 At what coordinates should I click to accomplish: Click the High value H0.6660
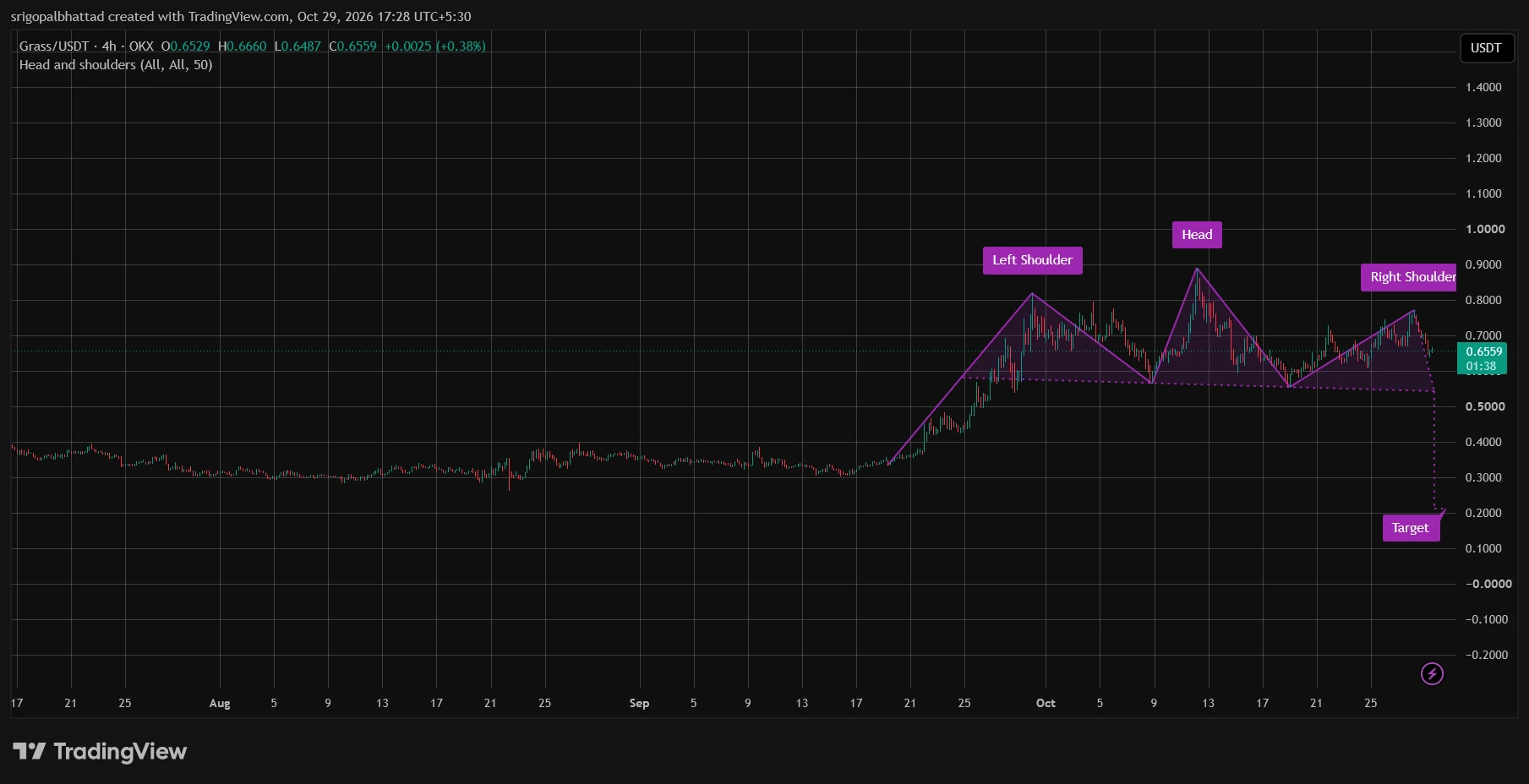point(242,46)
